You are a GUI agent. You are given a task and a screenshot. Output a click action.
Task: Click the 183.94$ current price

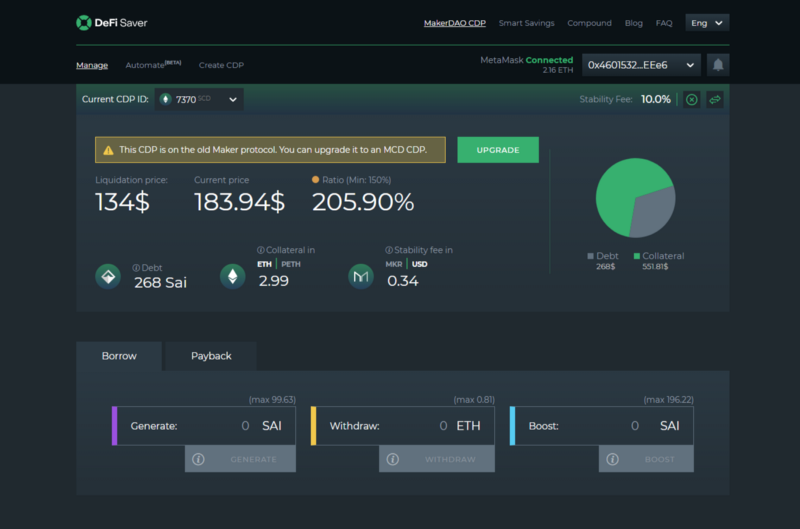click(x=239, y=202)
